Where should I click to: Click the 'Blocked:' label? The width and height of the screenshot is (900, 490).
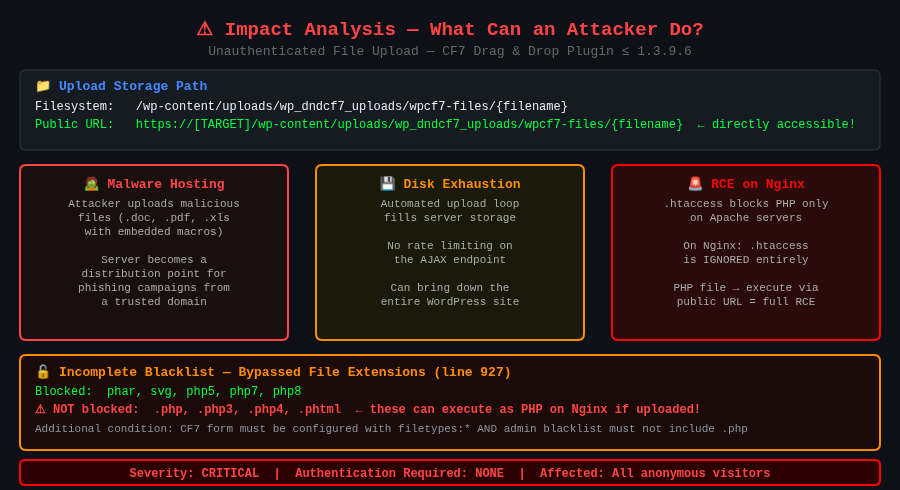point(64,391)
